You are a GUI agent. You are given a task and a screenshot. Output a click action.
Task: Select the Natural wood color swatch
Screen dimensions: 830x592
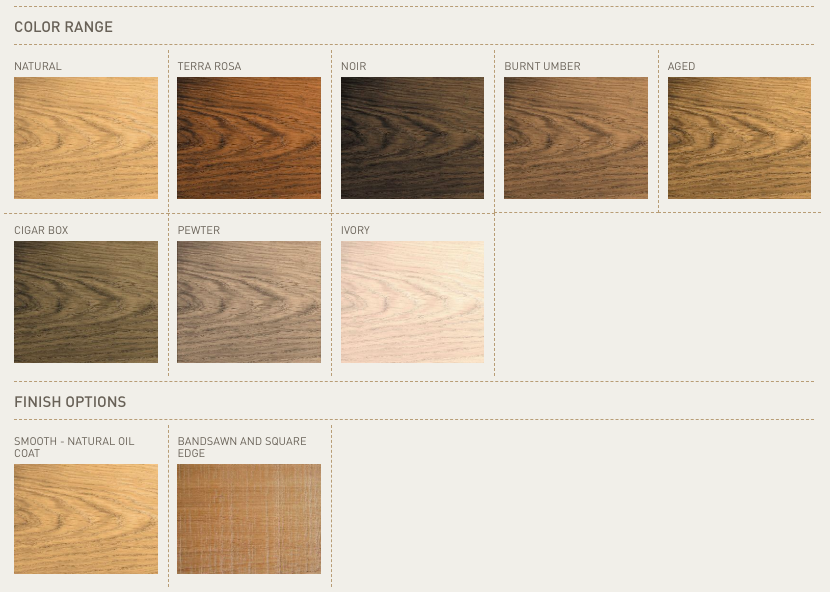(86, 138)
